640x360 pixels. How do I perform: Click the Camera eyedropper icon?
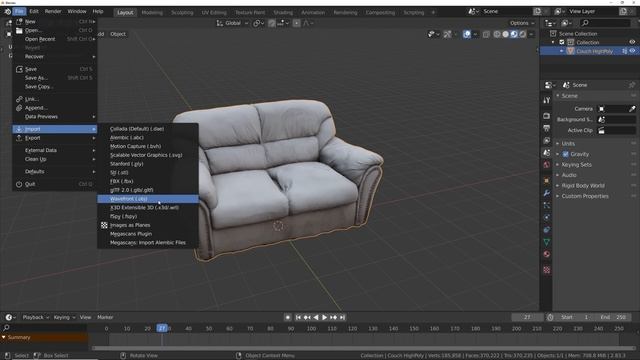[632, 109]
